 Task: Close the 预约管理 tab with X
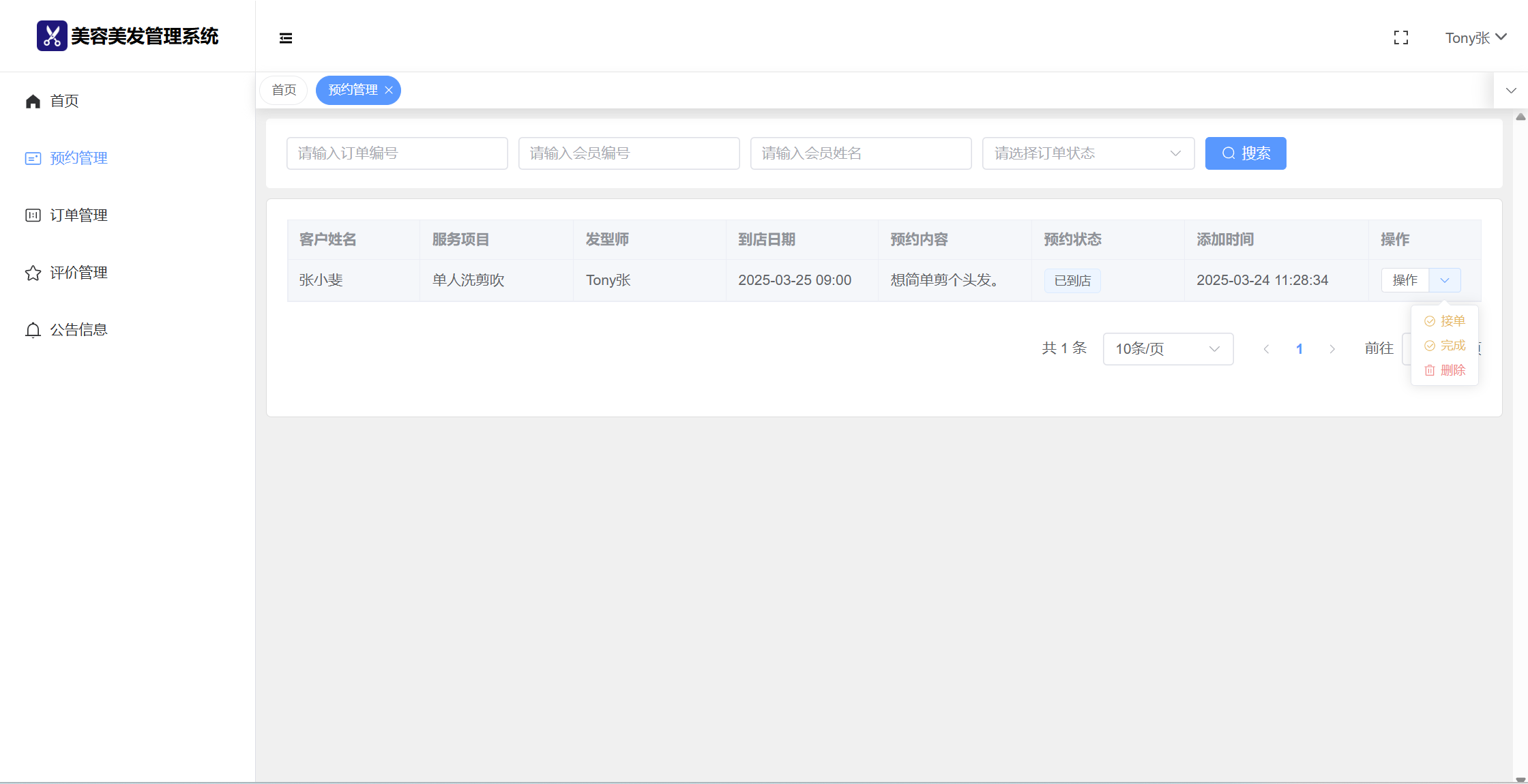tap(389, 90)
